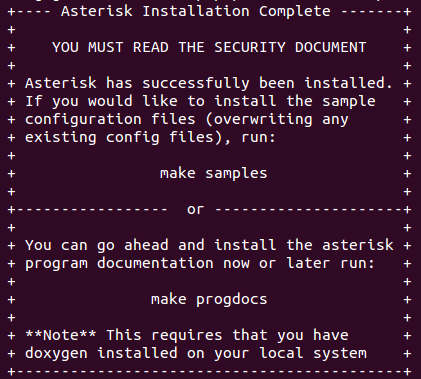
Task: Click 'You can go ahead' text
Action: pyautogui.click(x=97, y=246)
